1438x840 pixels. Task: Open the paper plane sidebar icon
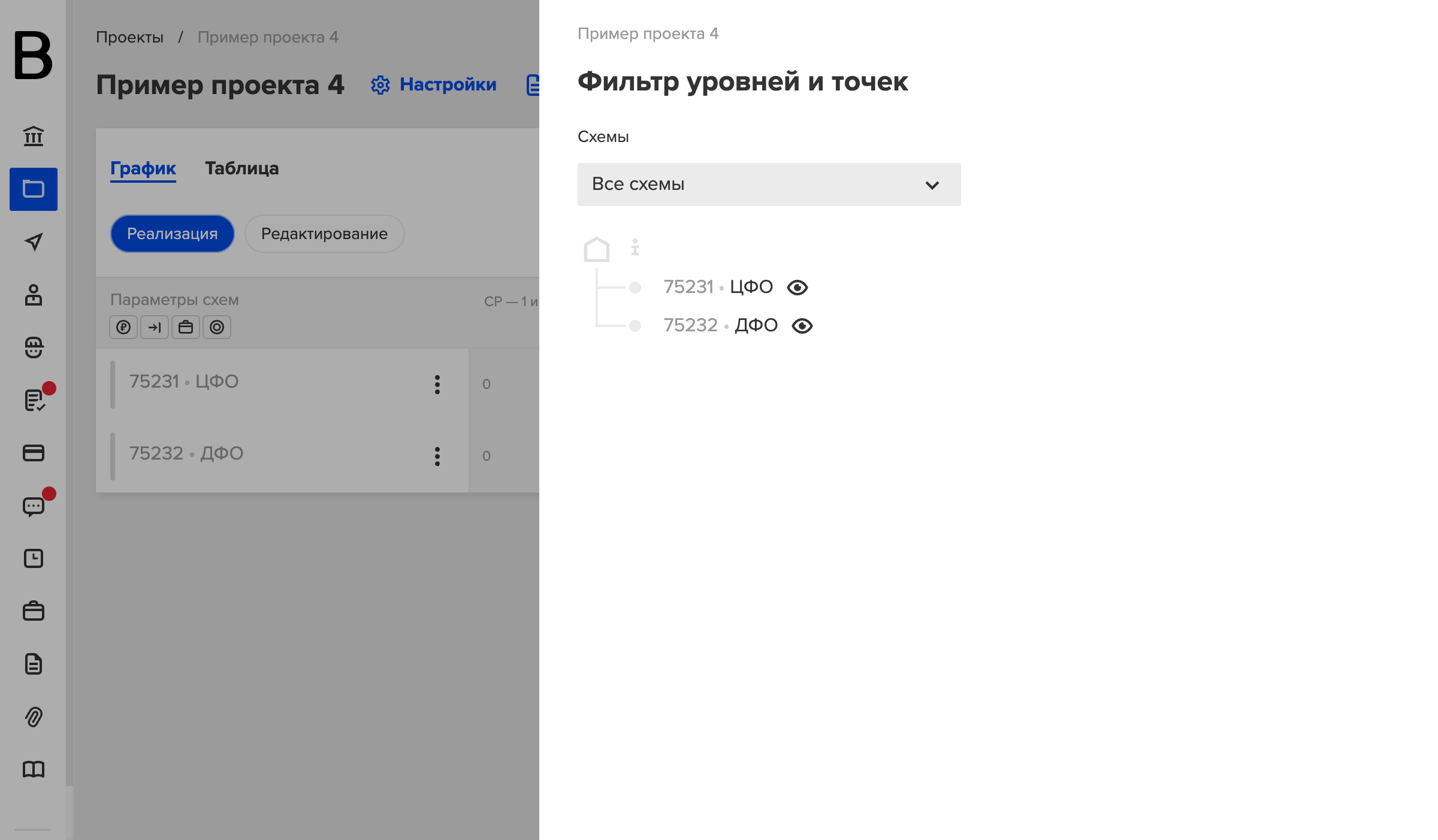[34, 242]
